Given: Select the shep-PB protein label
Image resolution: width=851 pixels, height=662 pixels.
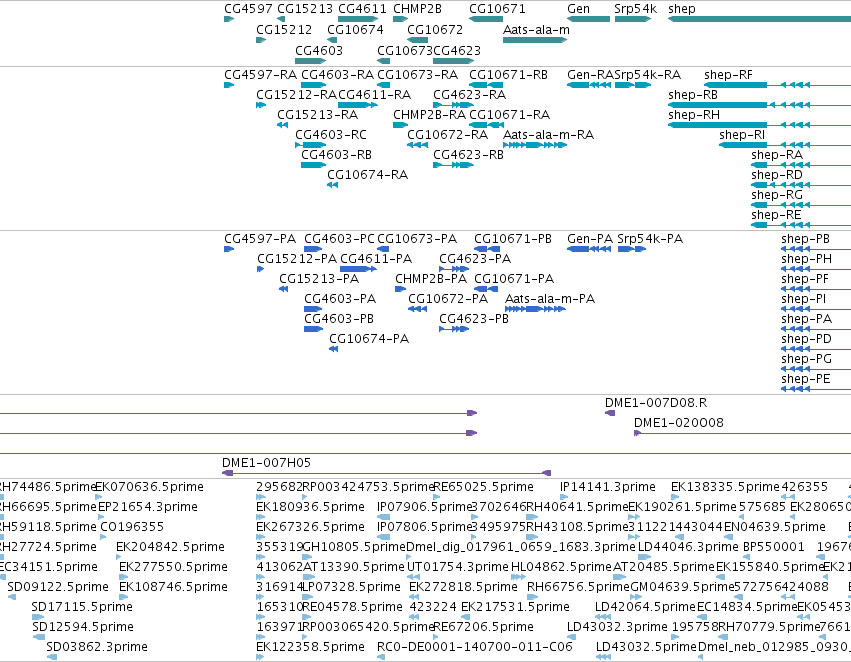Looking at the screenshot, I should (x=805, y=239).
